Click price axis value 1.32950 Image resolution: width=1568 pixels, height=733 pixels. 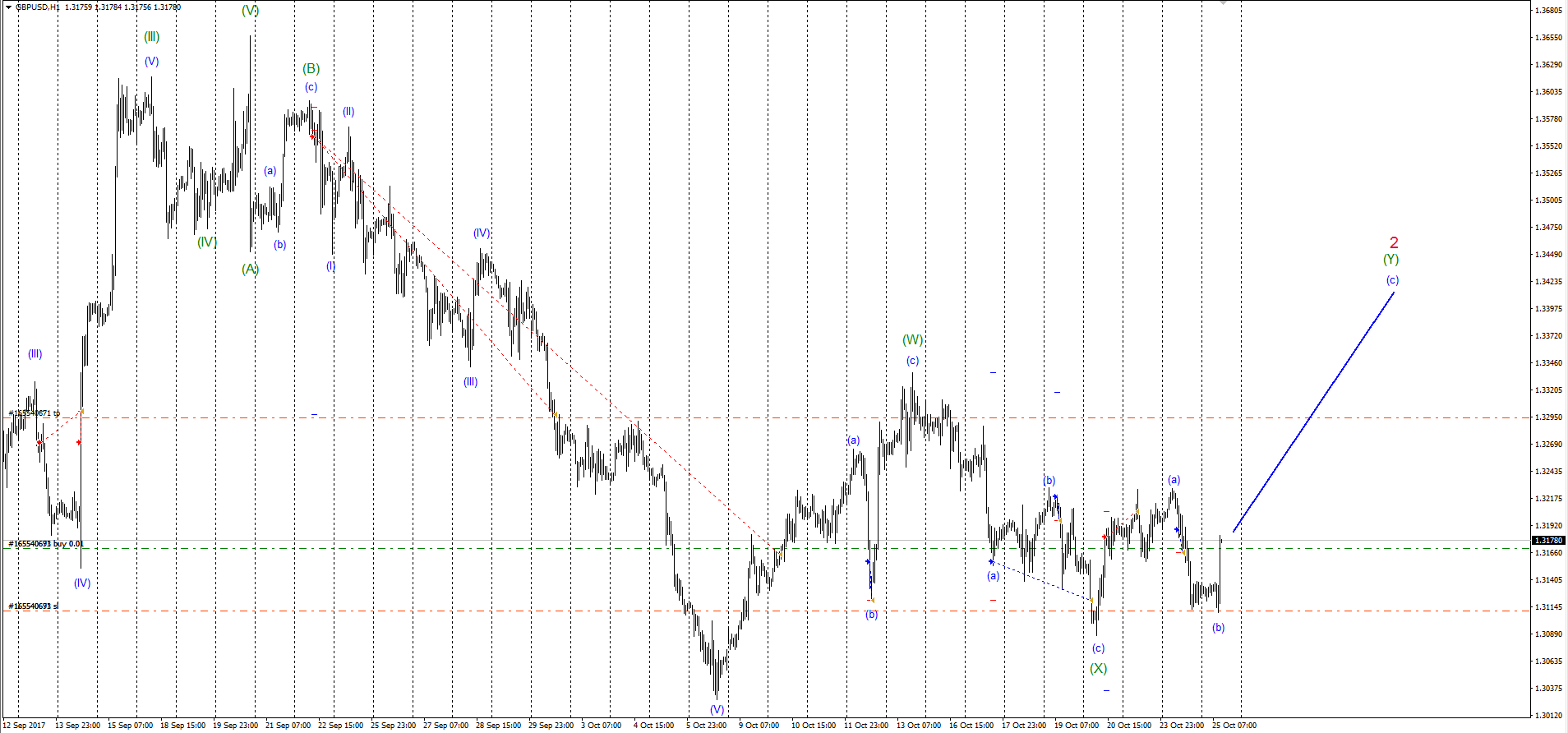coord(1548,417)
